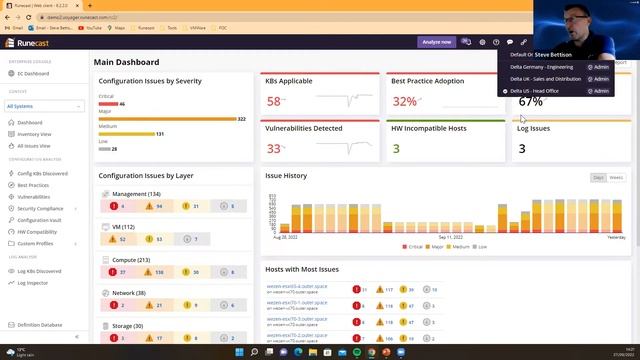Click VM layer medium issues icon
Screen dimensions: 640x360
click(x=149, y=239)
